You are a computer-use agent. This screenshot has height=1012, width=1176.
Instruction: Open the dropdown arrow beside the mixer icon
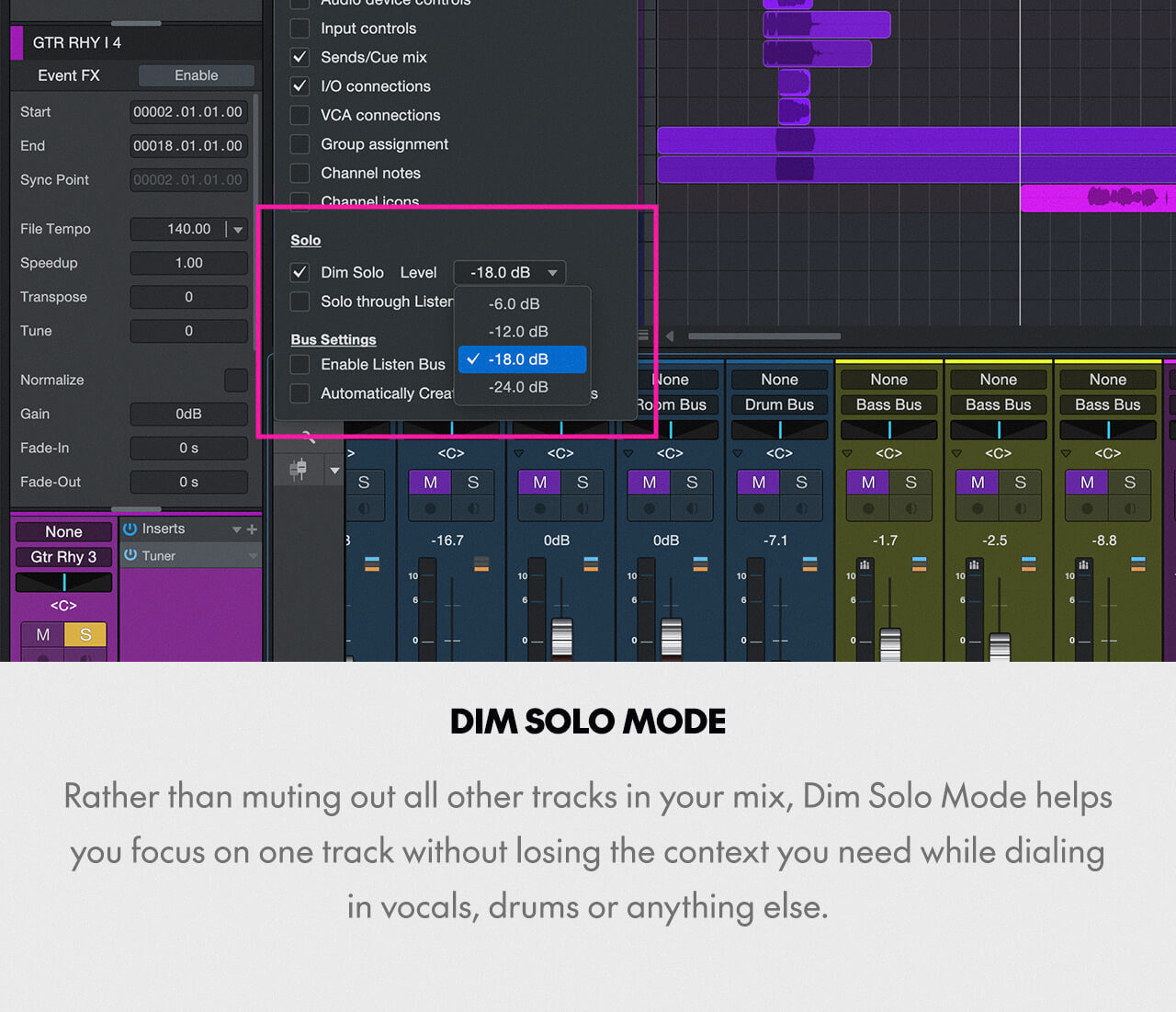pos(334,471)
